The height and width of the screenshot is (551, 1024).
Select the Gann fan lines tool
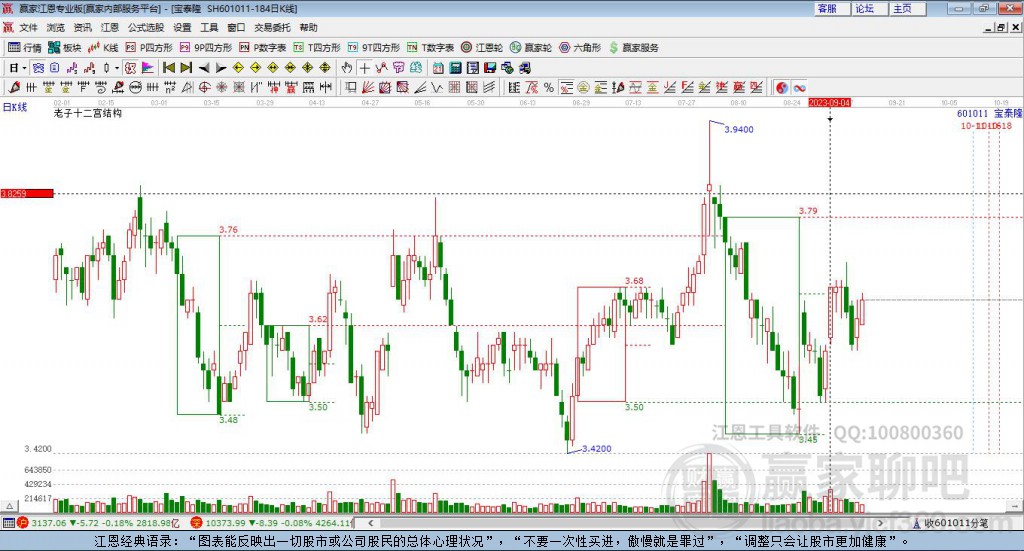(x=368, y=87)
